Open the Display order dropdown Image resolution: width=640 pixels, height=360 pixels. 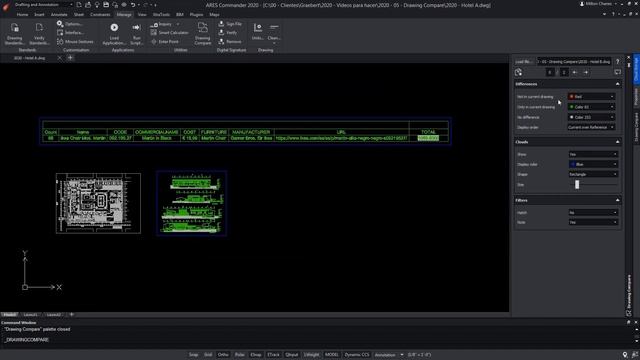click(591, 127)
